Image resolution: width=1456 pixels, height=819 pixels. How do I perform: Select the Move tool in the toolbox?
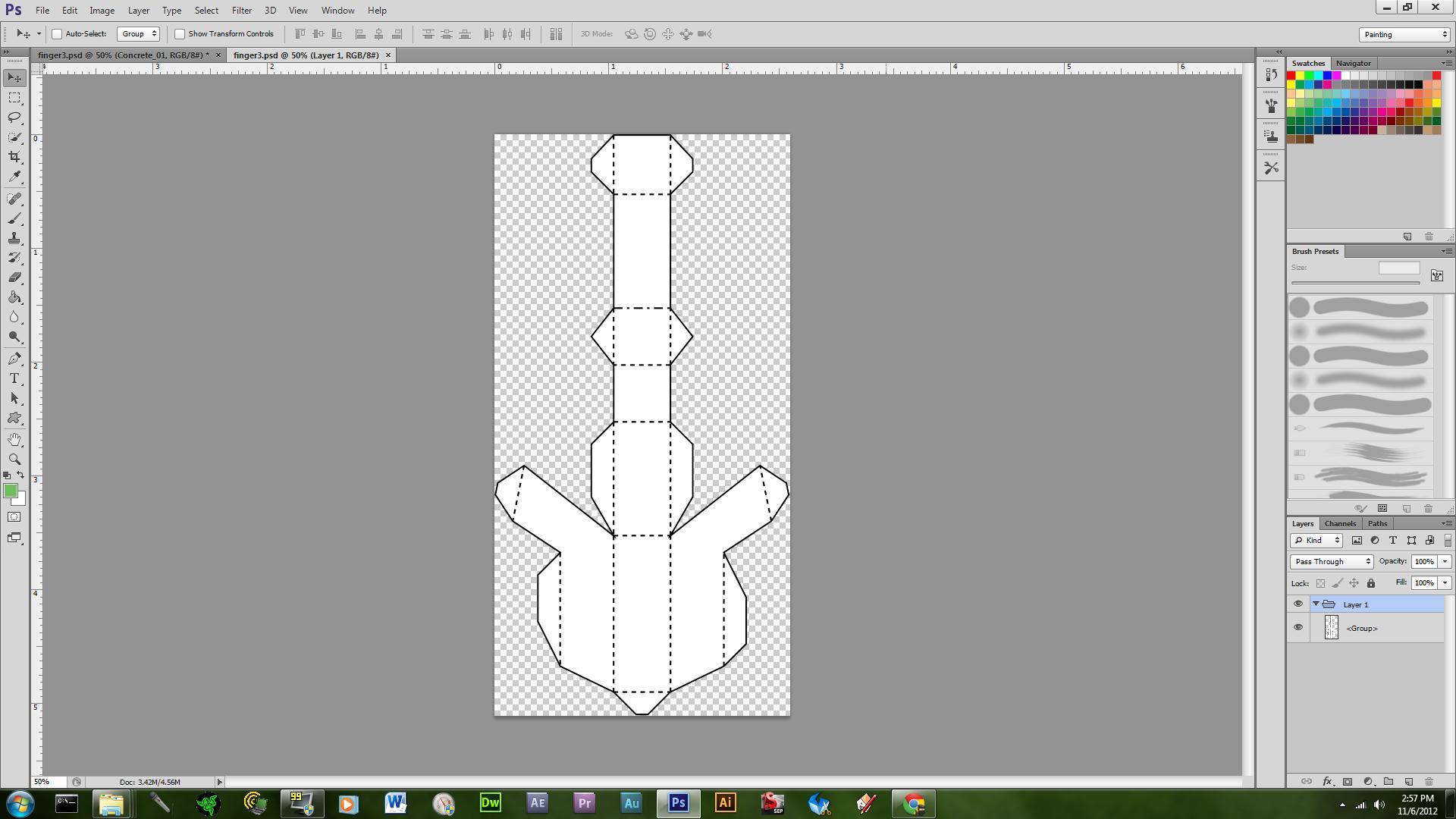point(14,78)
